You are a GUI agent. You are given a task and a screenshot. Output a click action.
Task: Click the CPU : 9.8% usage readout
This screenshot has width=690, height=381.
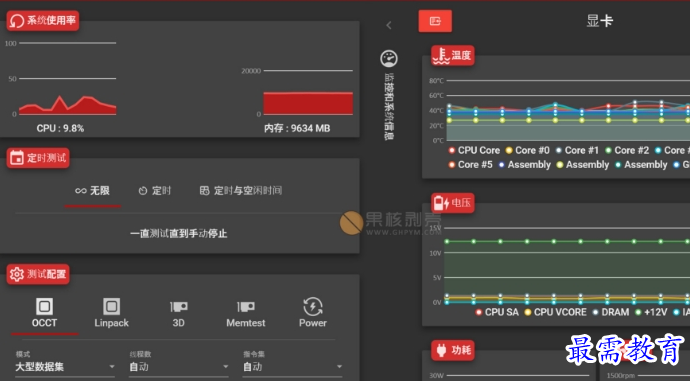(60, 128)
